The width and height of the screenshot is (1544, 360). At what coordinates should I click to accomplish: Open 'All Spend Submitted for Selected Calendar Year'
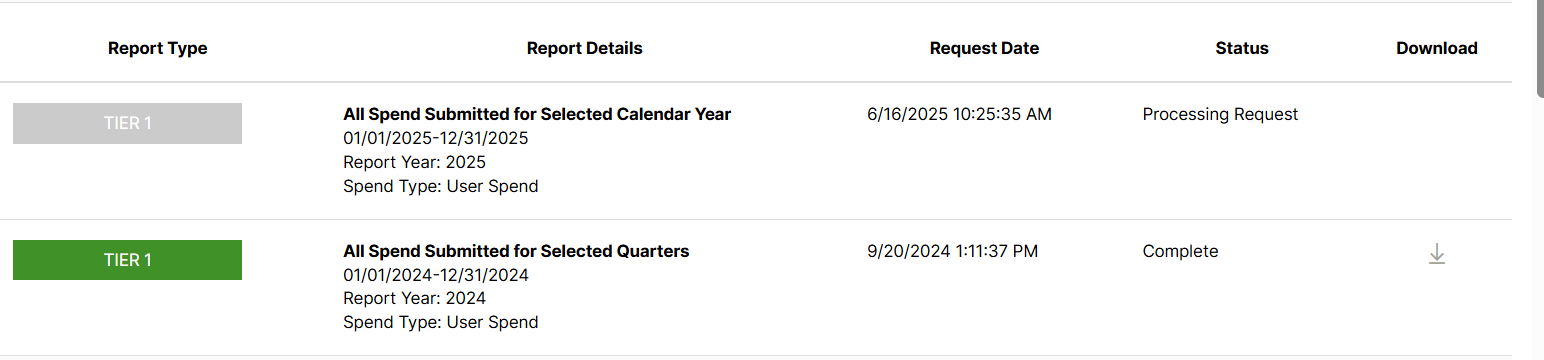click(537, 114)
